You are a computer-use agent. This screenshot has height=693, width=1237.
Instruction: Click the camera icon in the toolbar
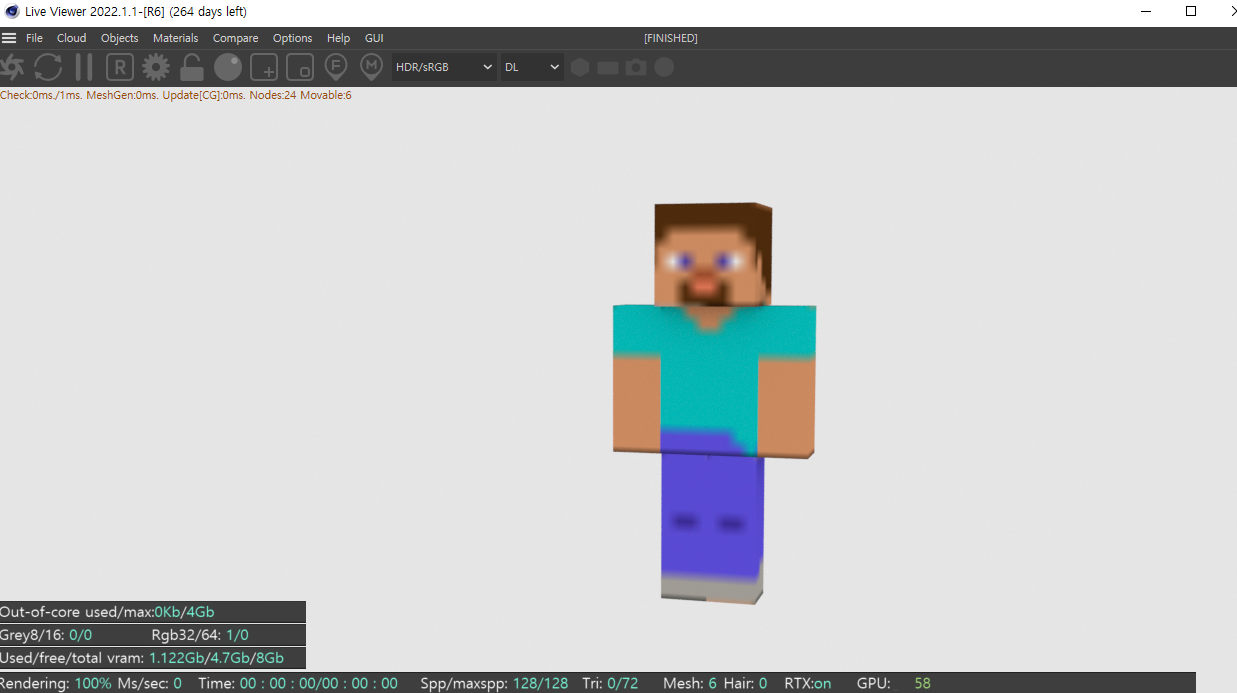tap(636, 67)
